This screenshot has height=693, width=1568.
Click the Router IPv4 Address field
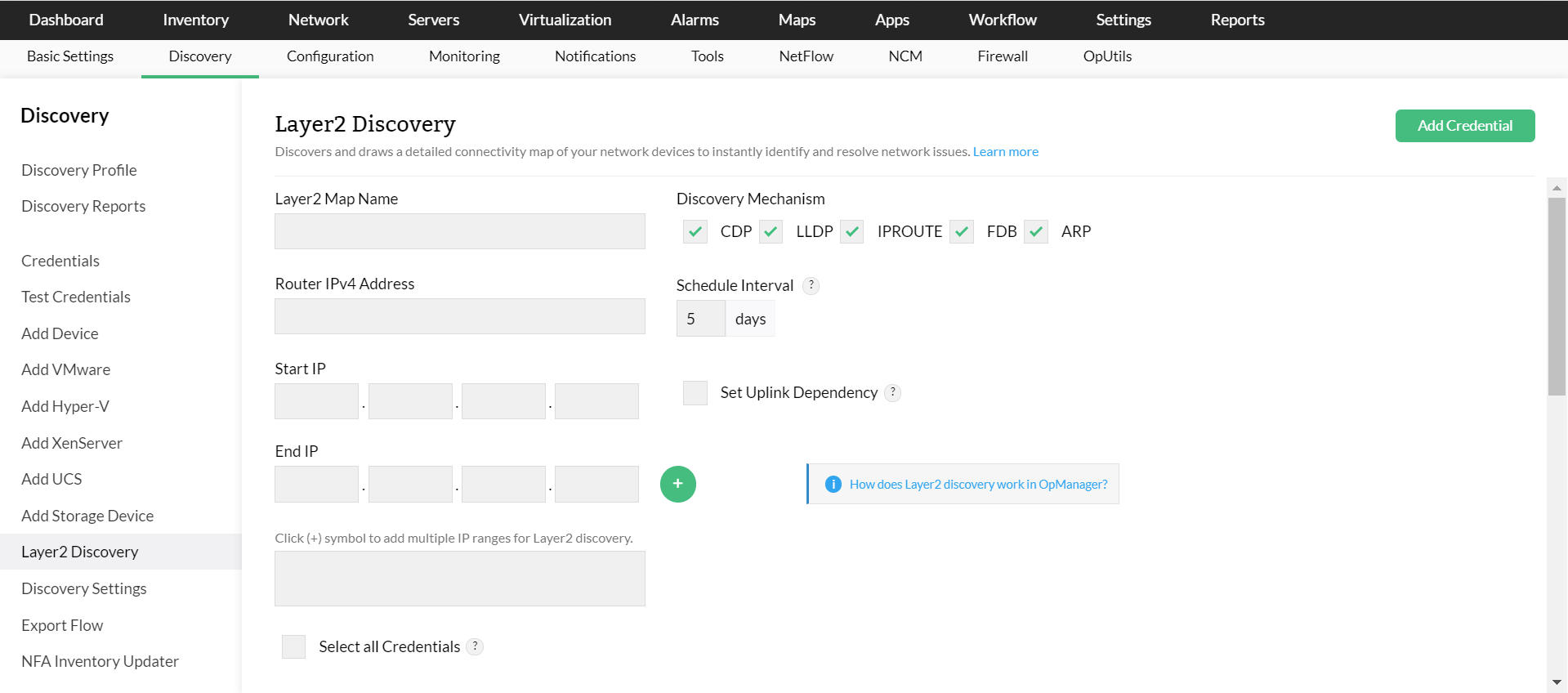460,316
